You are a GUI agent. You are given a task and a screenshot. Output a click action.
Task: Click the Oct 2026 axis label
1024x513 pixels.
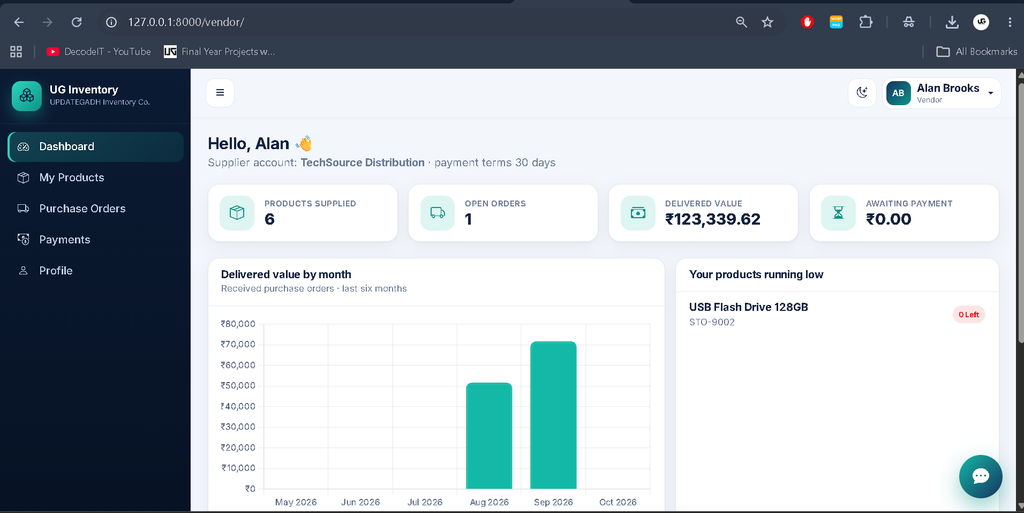(618, 502)
